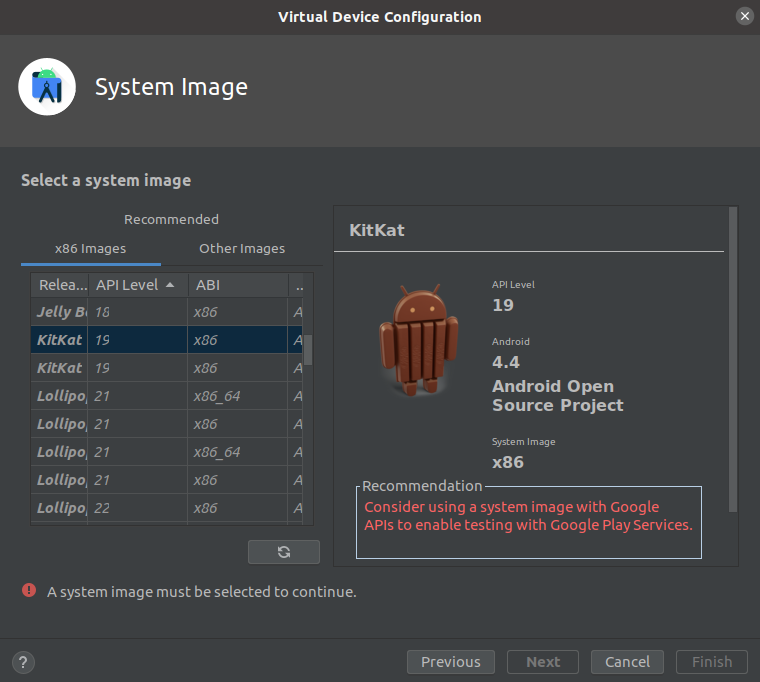Select the first Lollipop 21 x86_64 row
The image size is (760, 682).
tap(167, 396)
